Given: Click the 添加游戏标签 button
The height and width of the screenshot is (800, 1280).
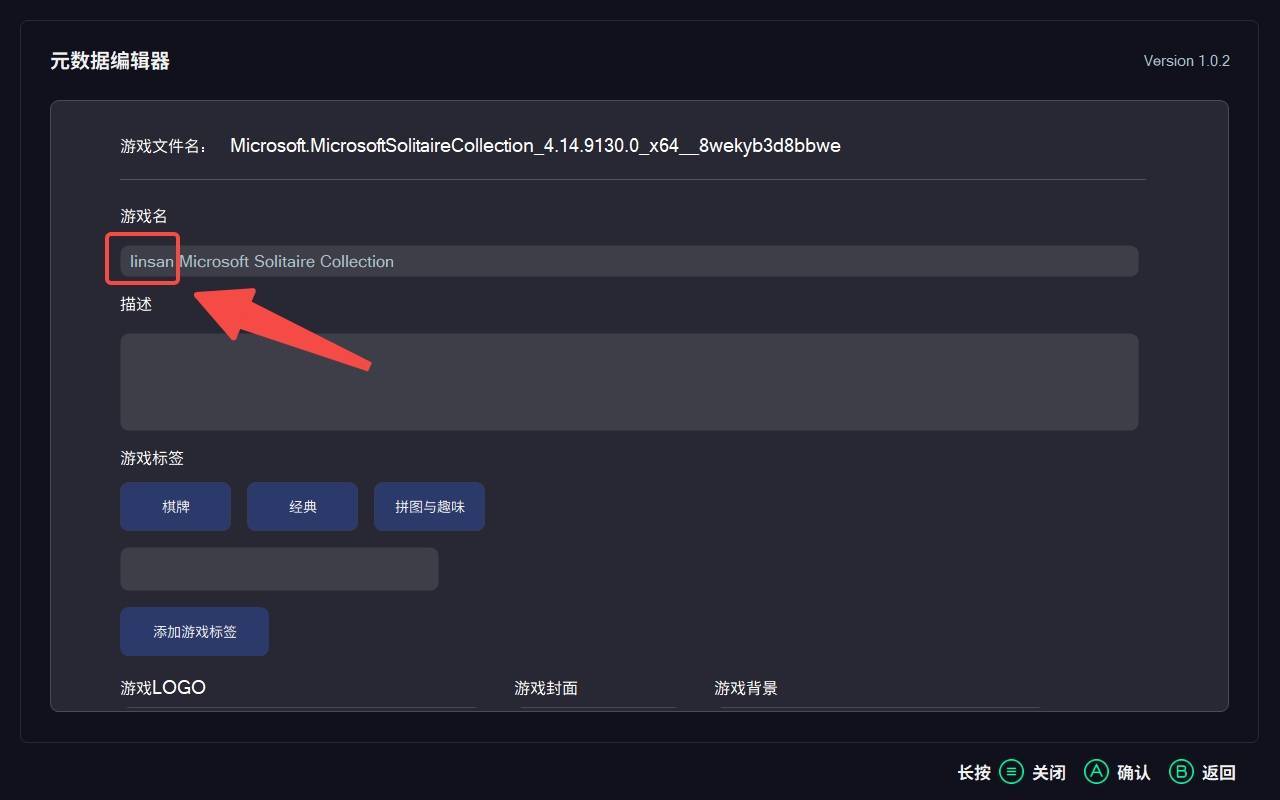Looking at the screenshot, I should (194, 632).
